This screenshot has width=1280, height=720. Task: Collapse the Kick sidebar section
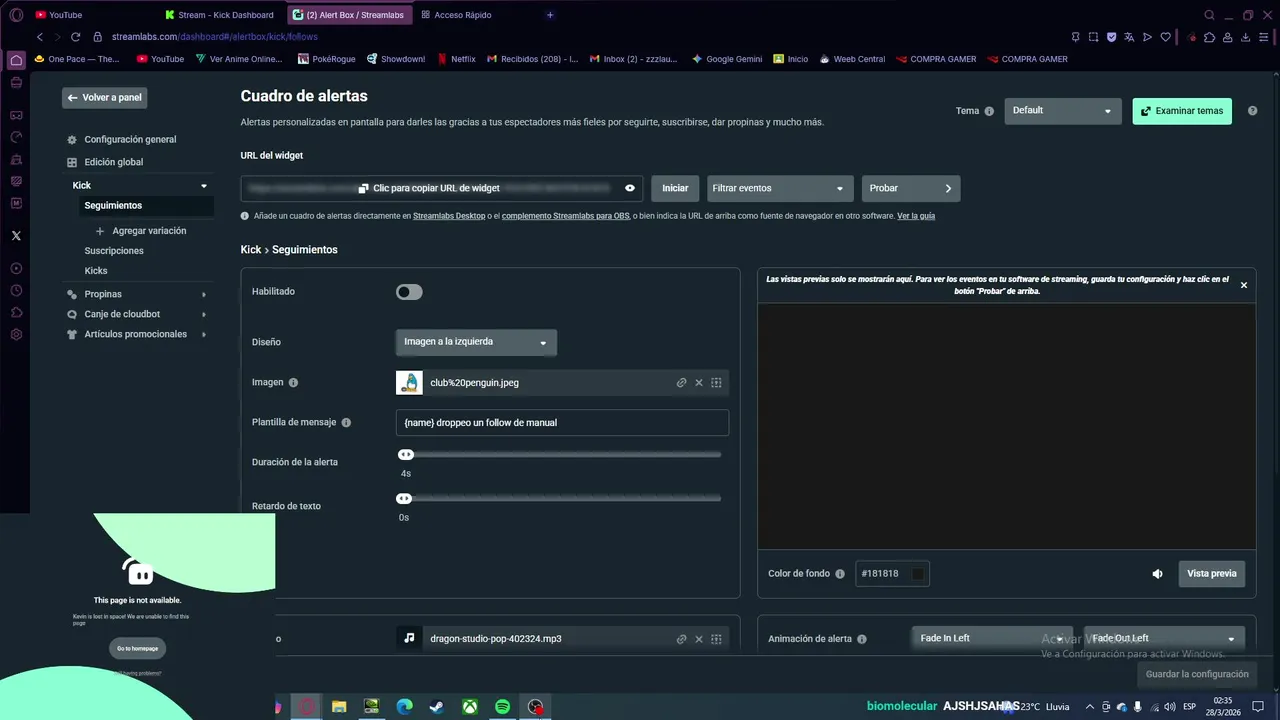[204, 186]
